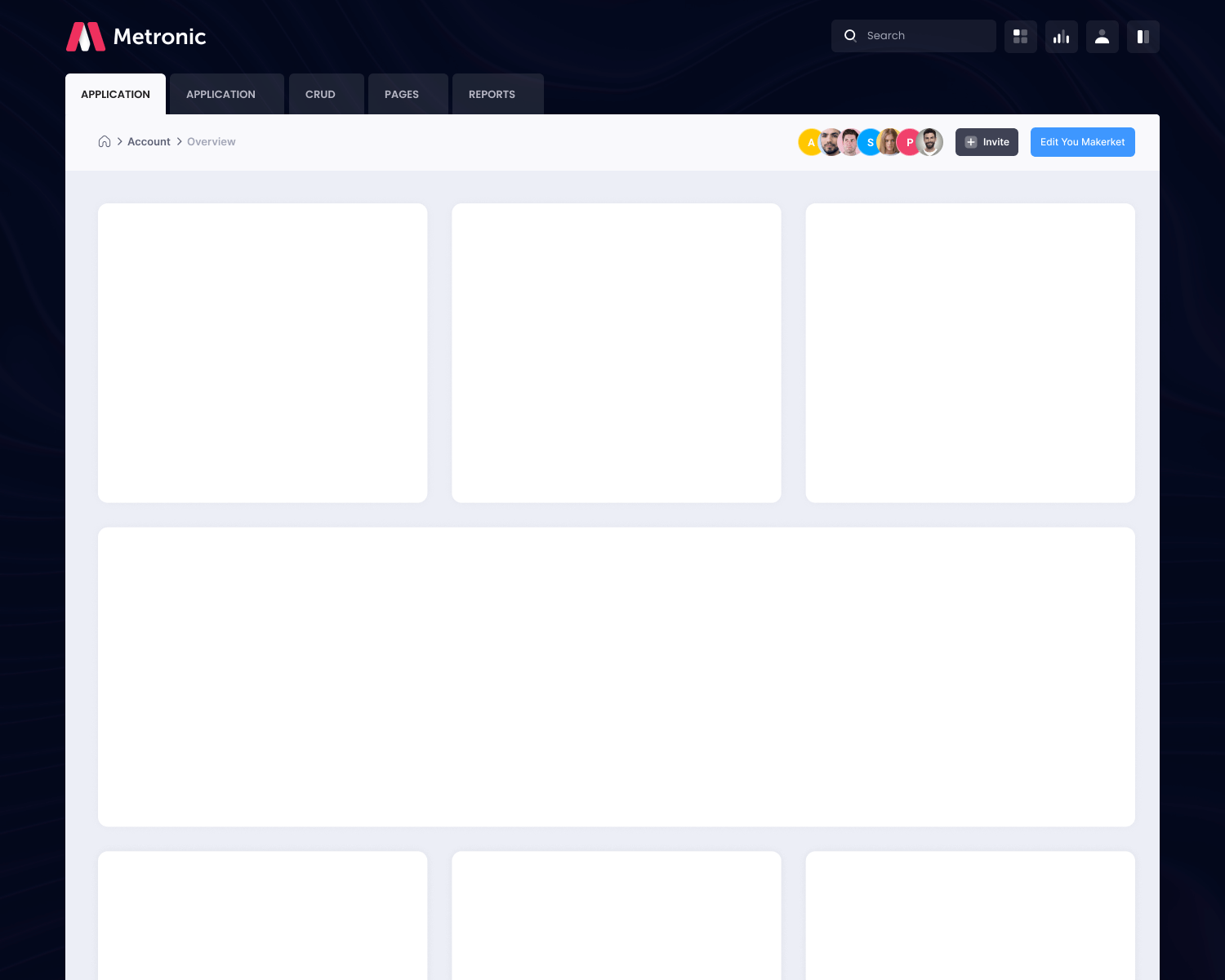Click the magnifier icon in search box

(850, 36)
